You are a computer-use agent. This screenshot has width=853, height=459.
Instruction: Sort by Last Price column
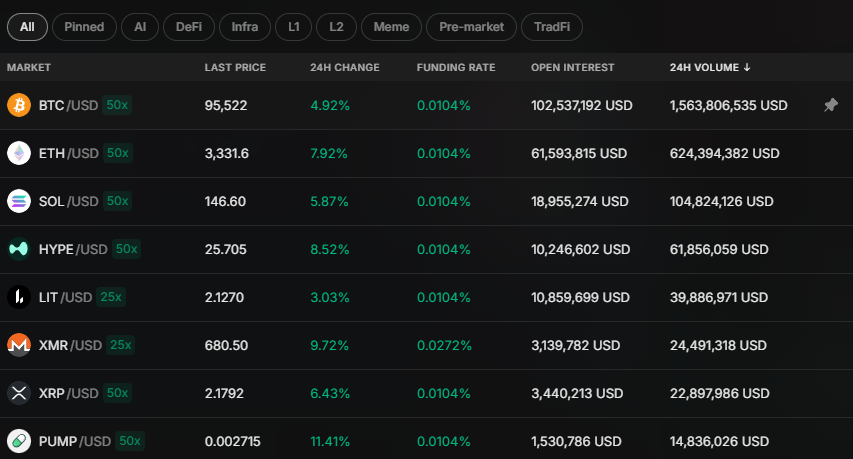tap(235, 67)
